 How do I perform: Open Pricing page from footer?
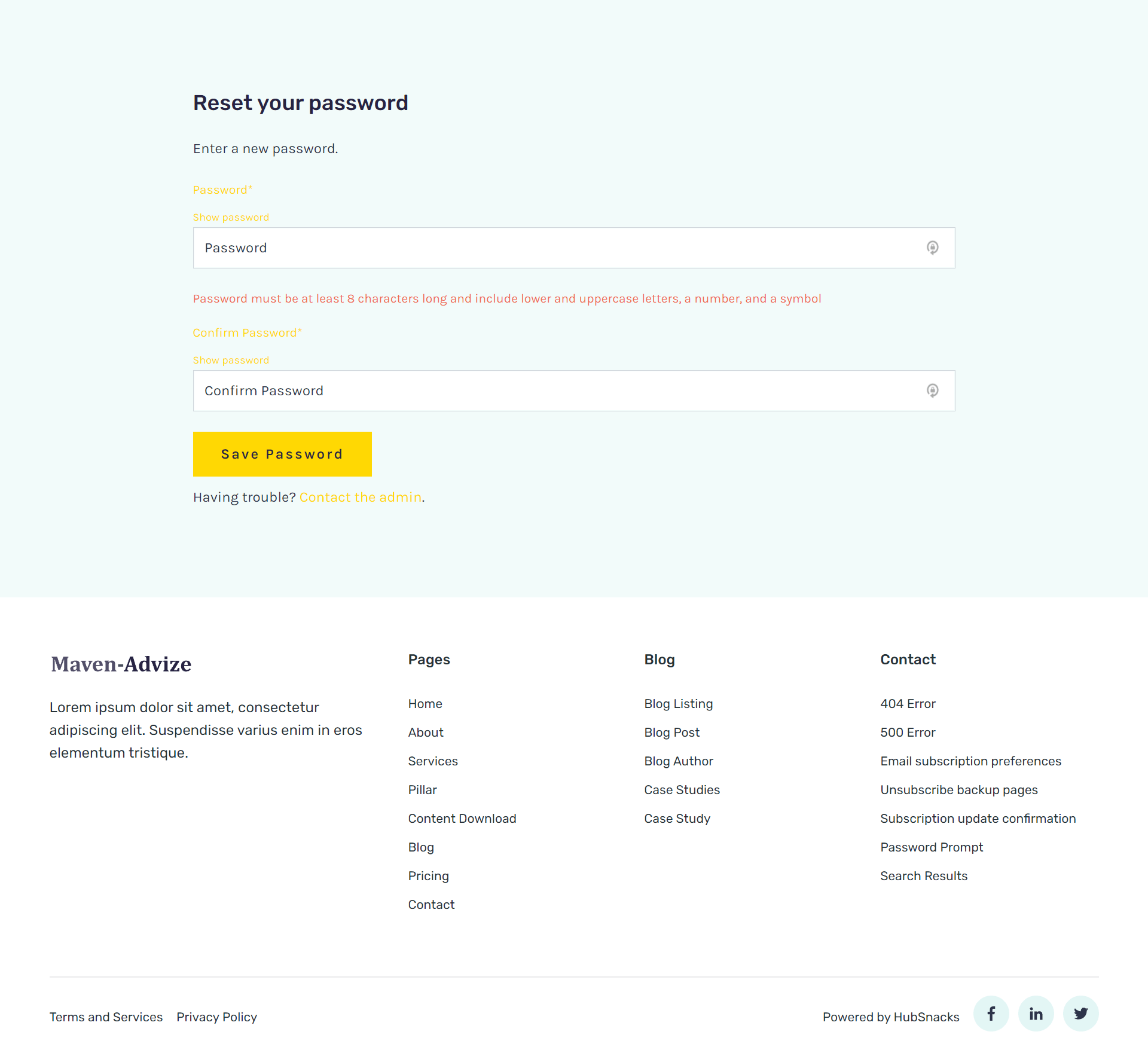[x=428, y=876]
